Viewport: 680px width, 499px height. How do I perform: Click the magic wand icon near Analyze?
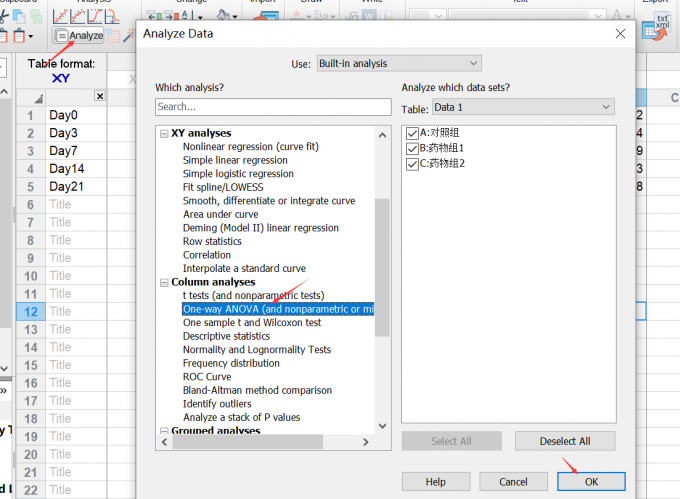click(x=129, y=35)
